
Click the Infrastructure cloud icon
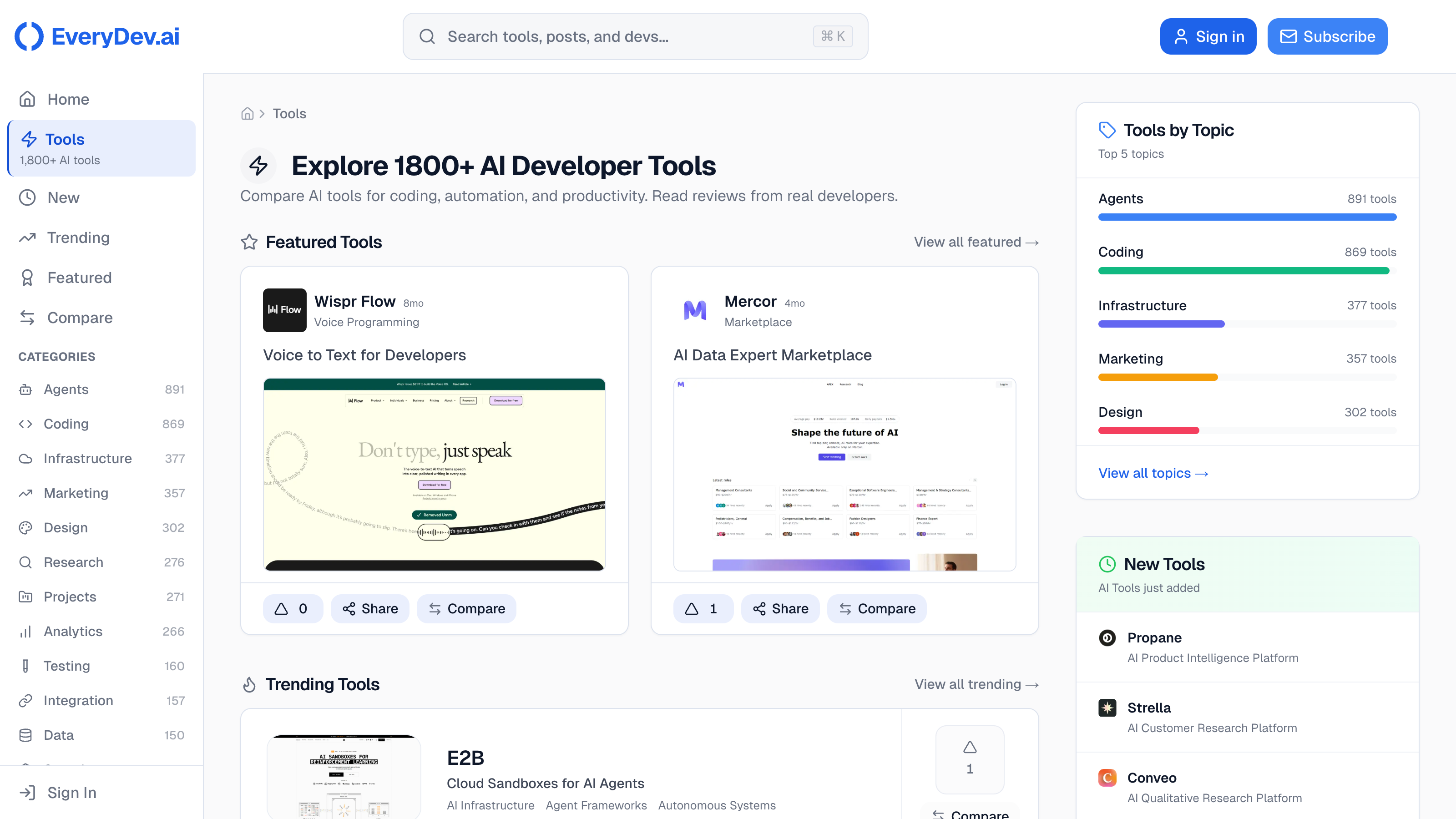[x=26, y=458]
